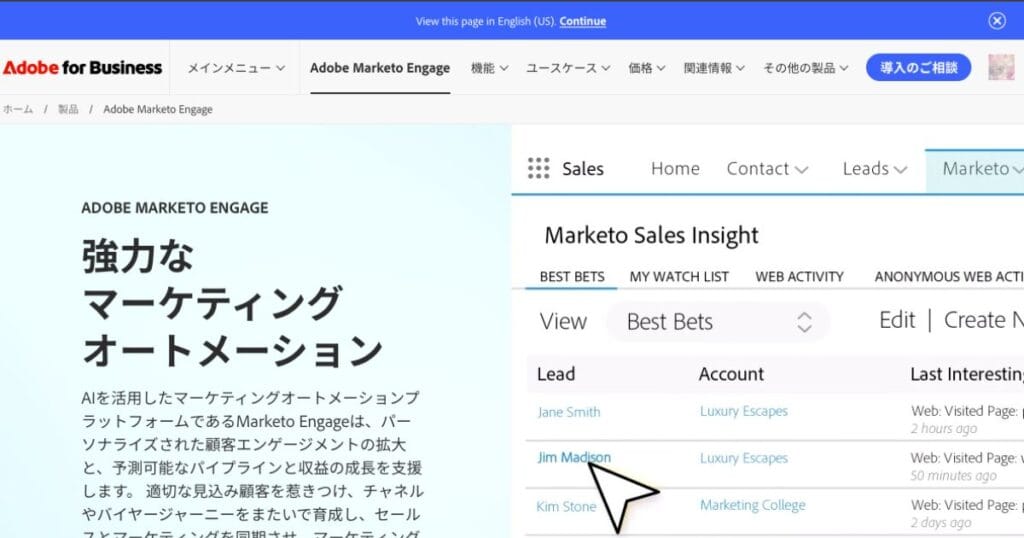Open lead Jim Madison
The height and width of the screenshot is (538, 1024).
click(574, 458)
